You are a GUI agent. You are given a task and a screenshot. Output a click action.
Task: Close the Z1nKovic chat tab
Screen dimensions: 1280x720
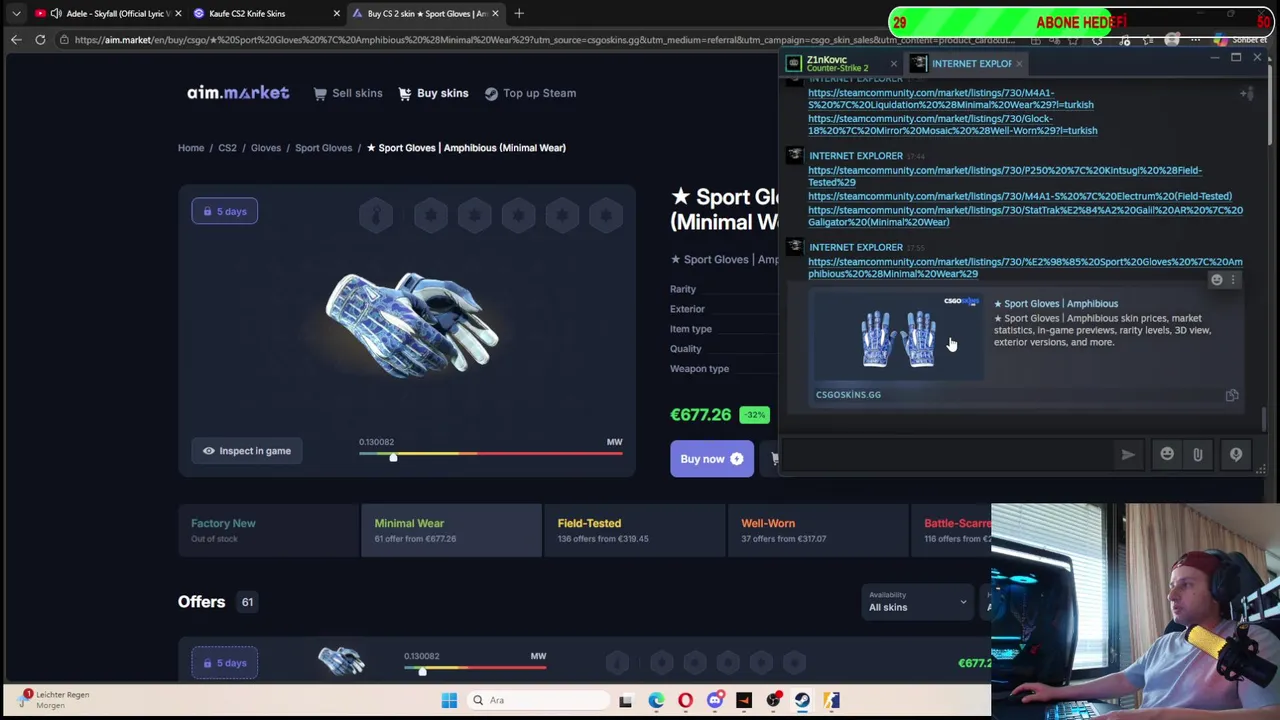tap(894, 64)
